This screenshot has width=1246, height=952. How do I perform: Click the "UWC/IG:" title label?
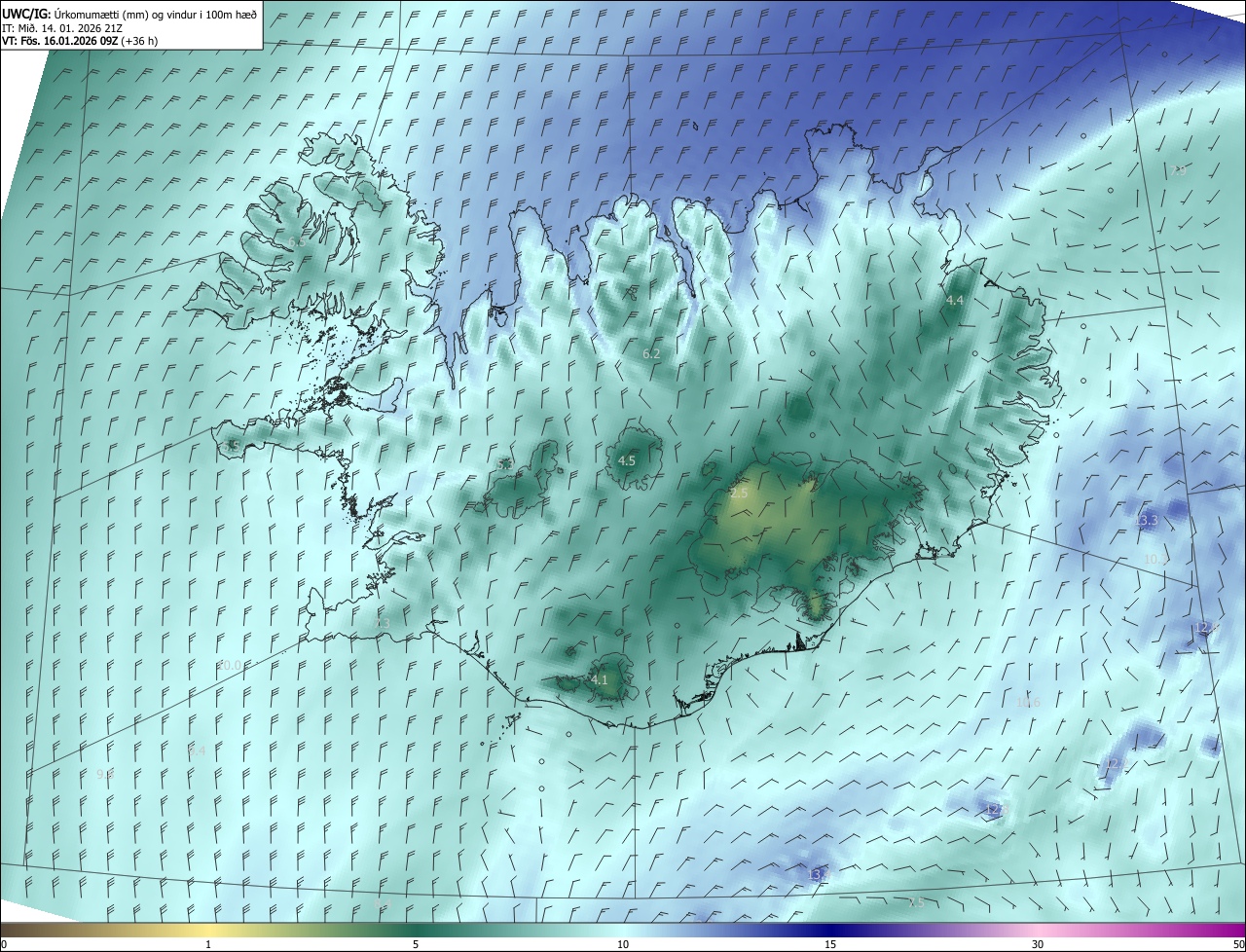(x=25, y=14)
